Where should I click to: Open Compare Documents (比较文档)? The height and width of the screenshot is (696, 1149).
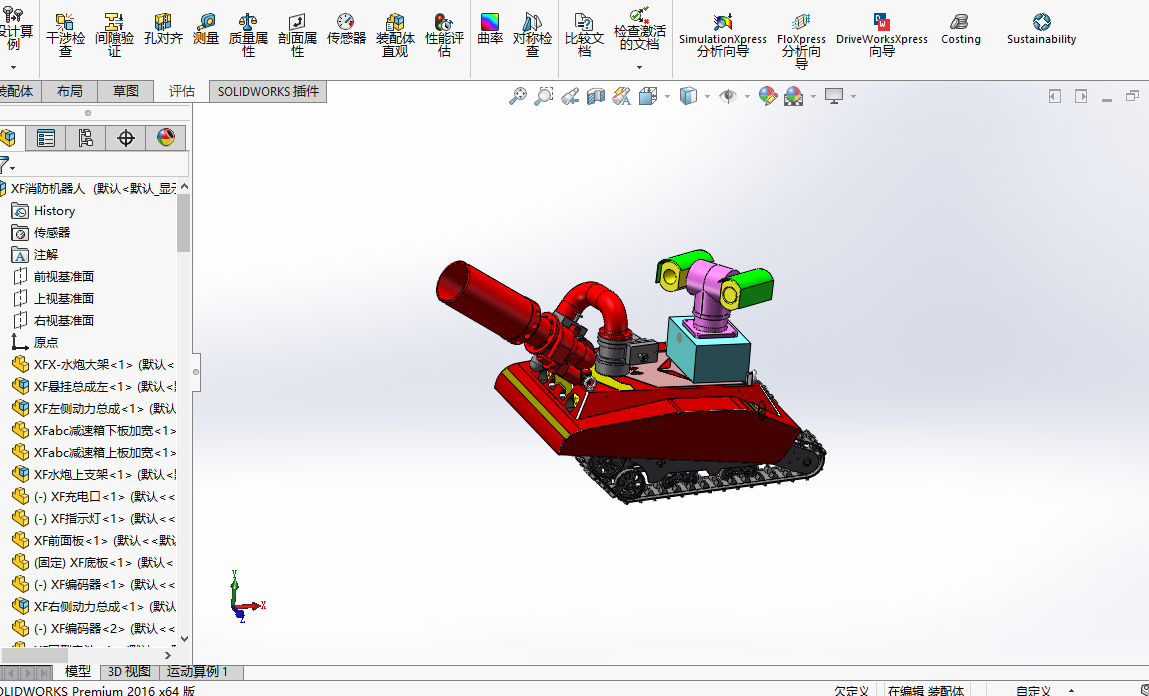click(x=584, y=34)
